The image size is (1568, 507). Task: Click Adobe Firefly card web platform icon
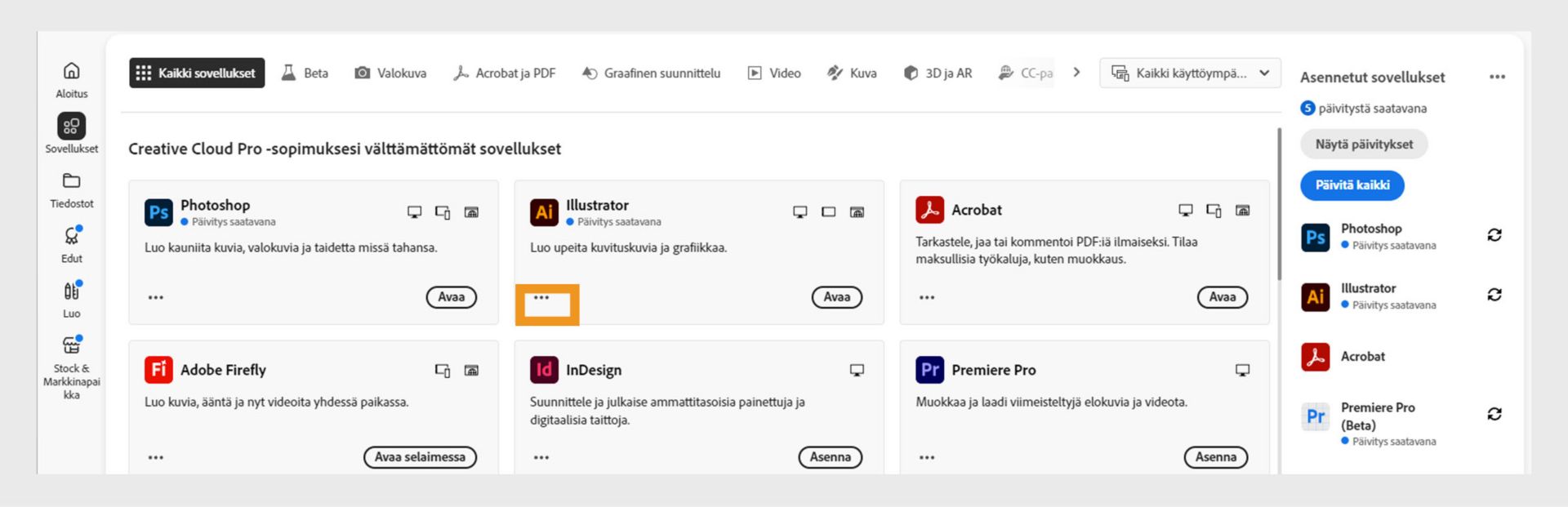coord(471,371)
